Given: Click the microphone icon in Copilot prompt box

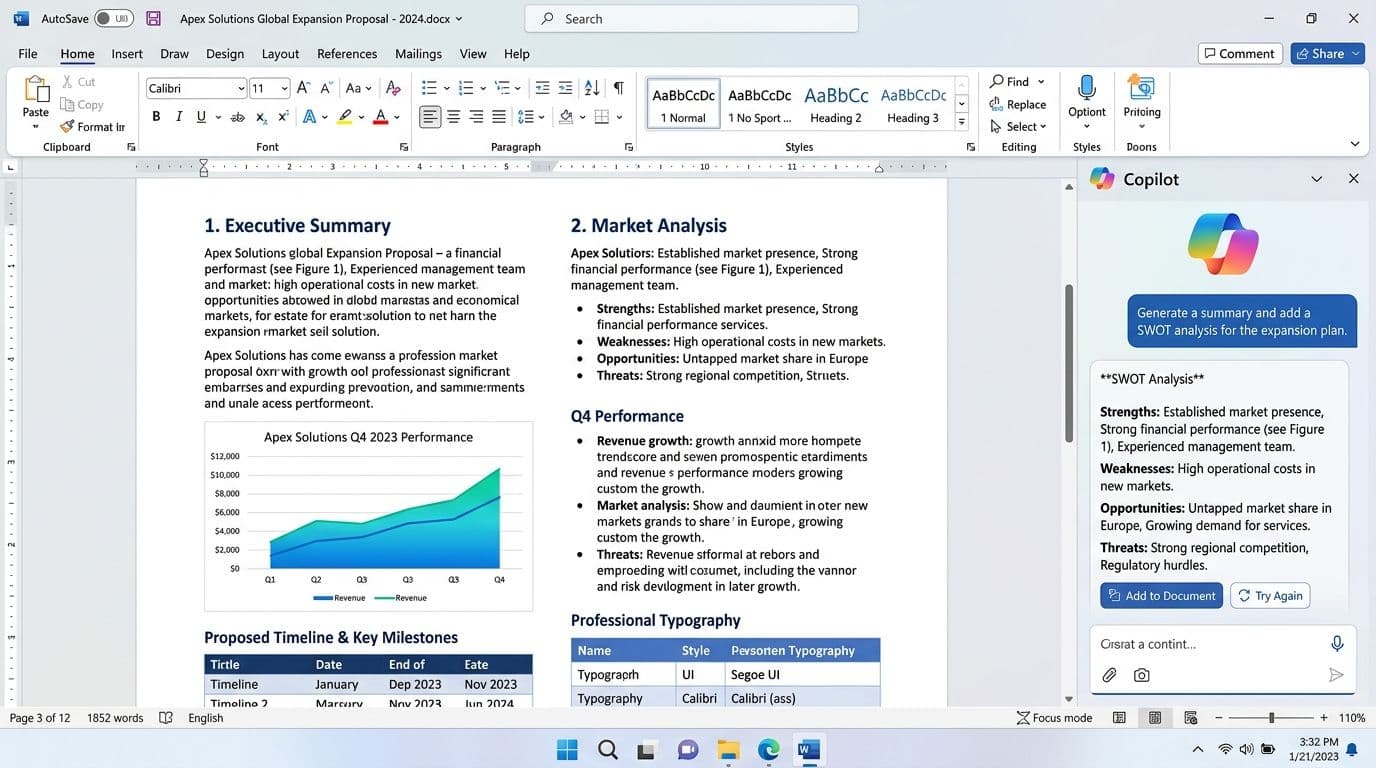Looking at the screenshot, I should coord(1337,643).
